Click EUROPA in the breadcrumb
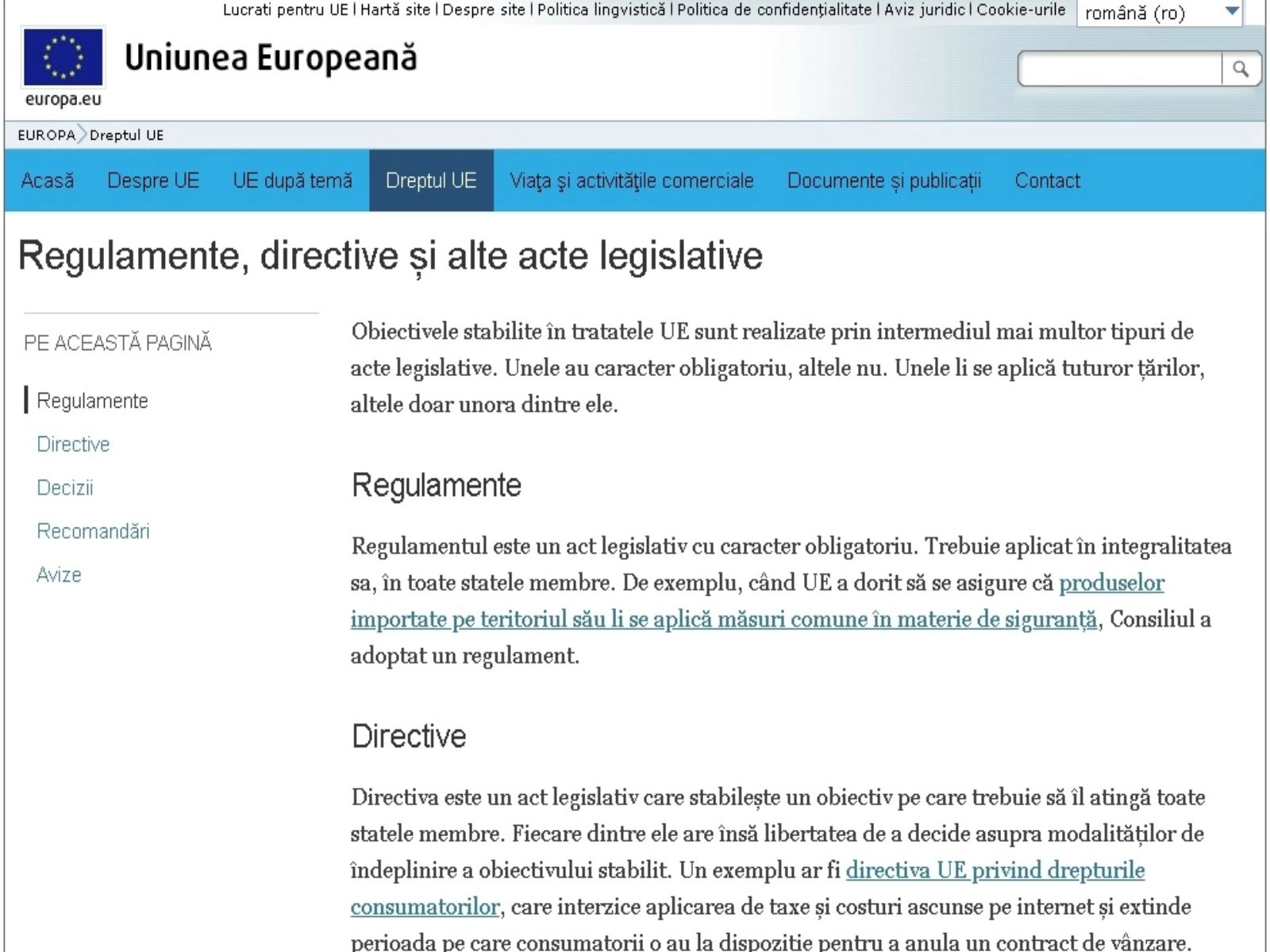The image size is (1270, 952). click(46, 136)
